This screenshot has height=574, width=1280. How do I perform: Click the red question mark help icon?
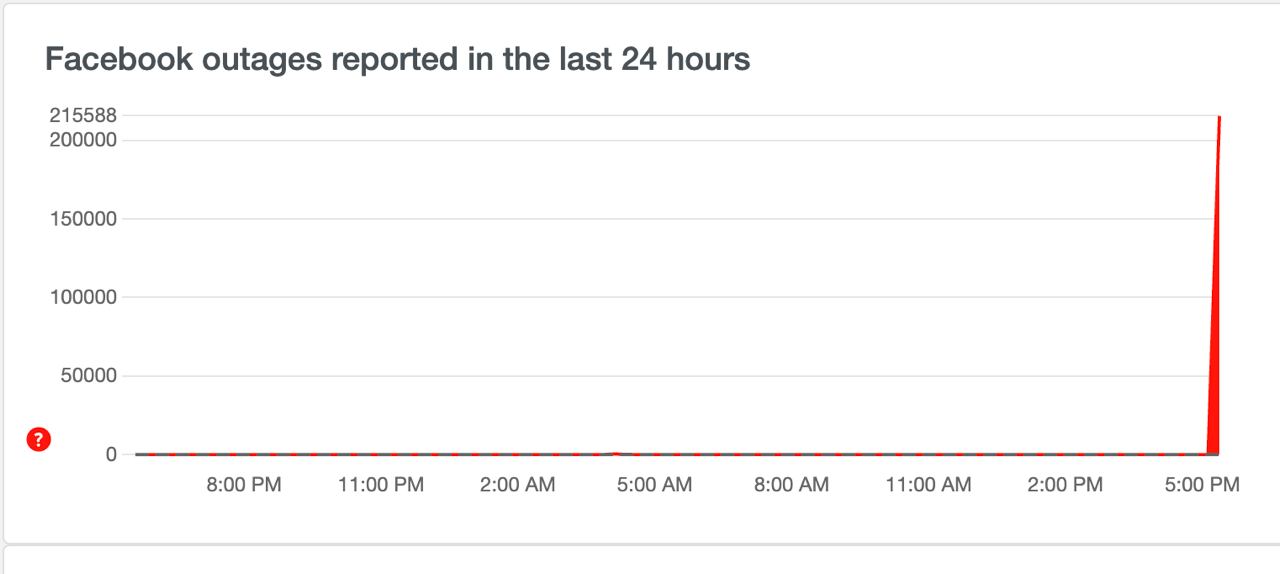pos(38,439)
